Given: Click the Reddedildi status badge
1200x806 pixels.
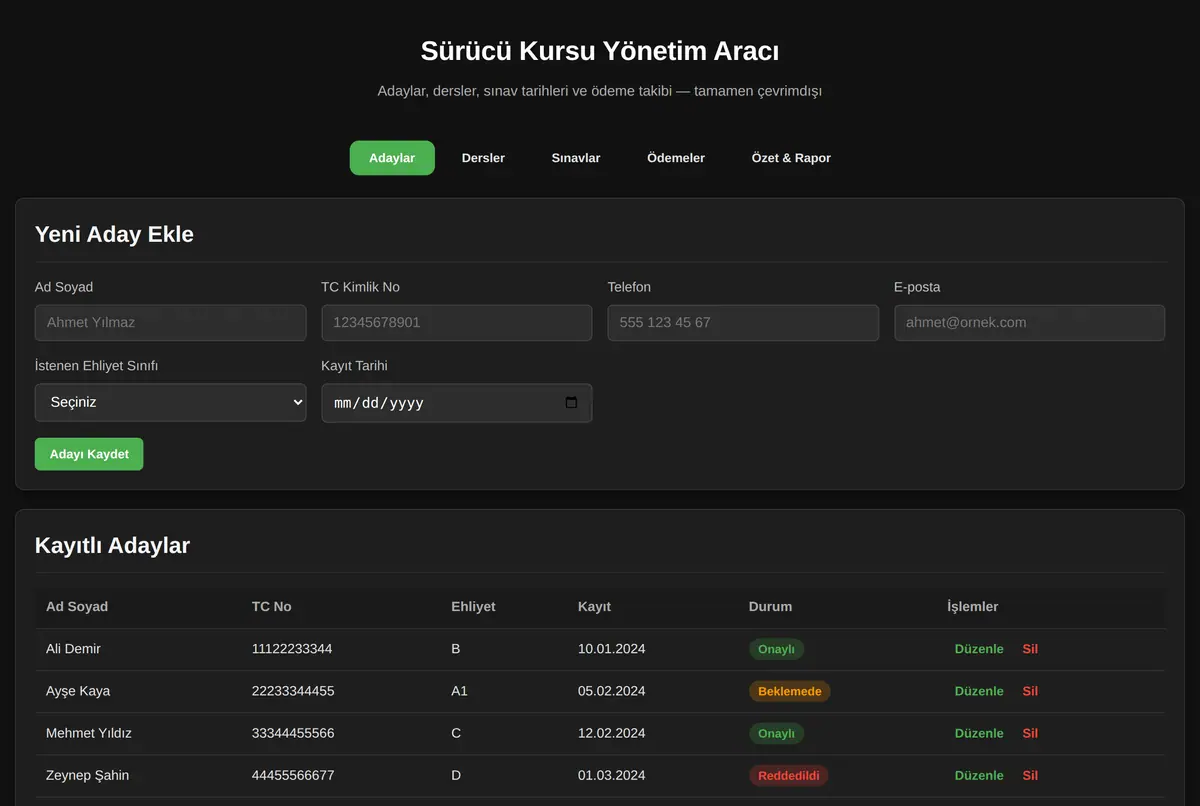Looking at the screenshot, I should [789, 775].
